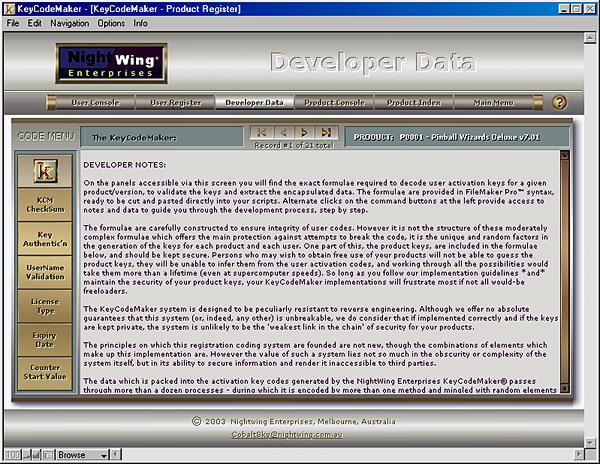Jump to the last record arrow
Screen dimensions: 600x464
click(326, 132)
